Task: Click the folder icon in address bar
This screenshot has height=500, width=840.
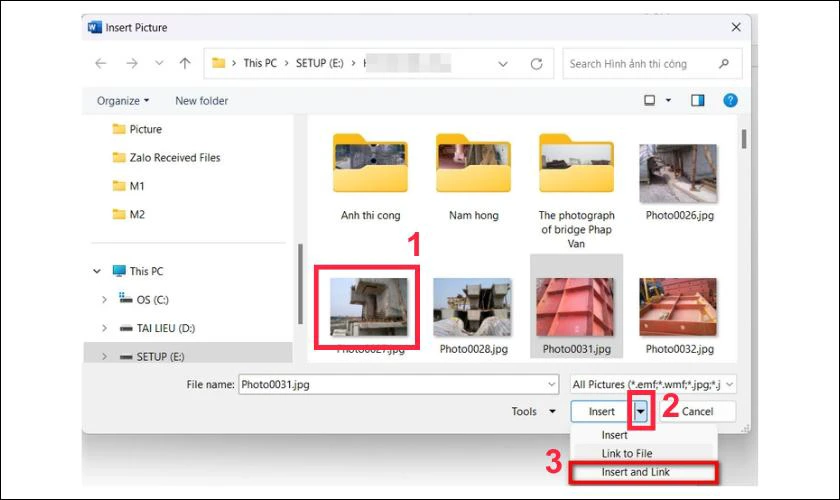Action: point(219,63)
